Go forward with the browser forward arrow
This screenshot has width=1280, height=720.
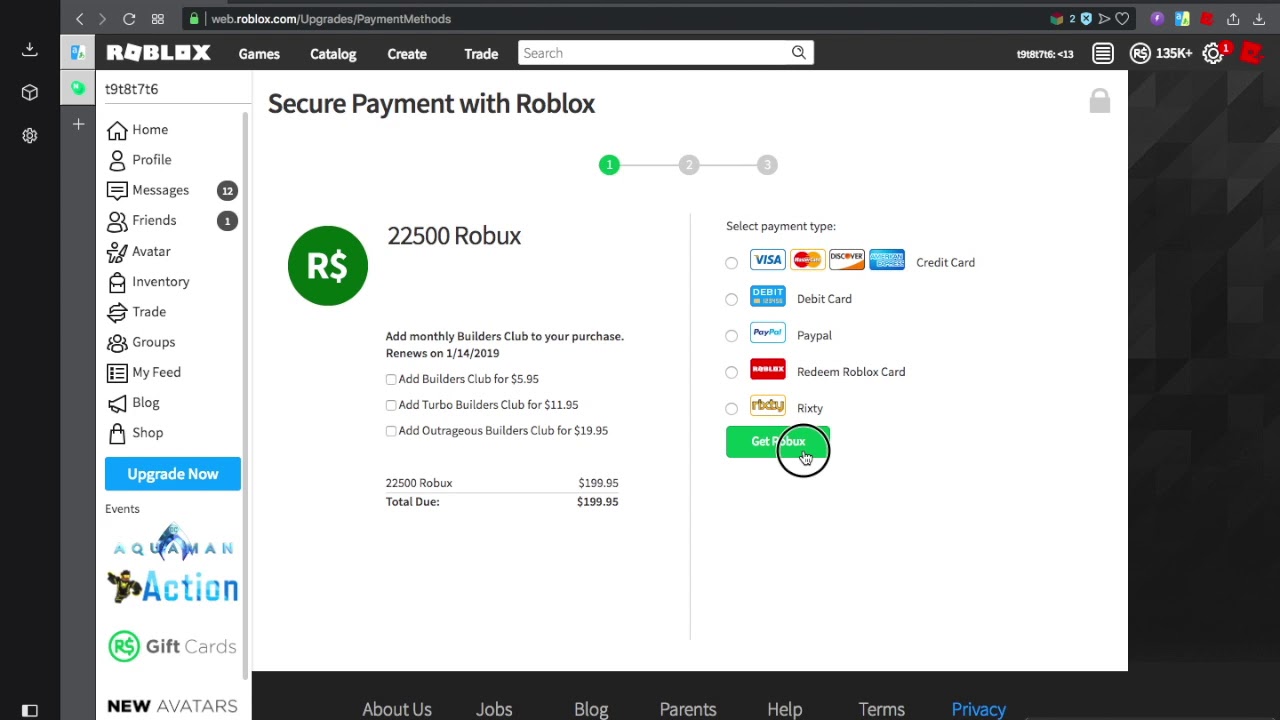coord(103,19)
